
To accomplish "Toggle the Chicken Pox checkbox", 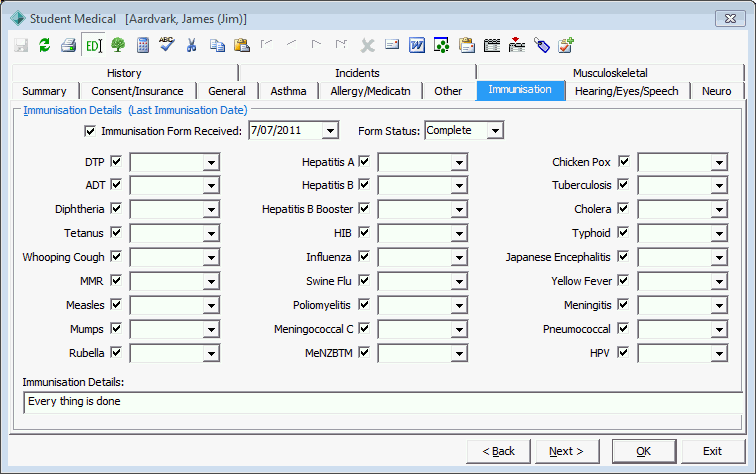I will coord(624,161).
